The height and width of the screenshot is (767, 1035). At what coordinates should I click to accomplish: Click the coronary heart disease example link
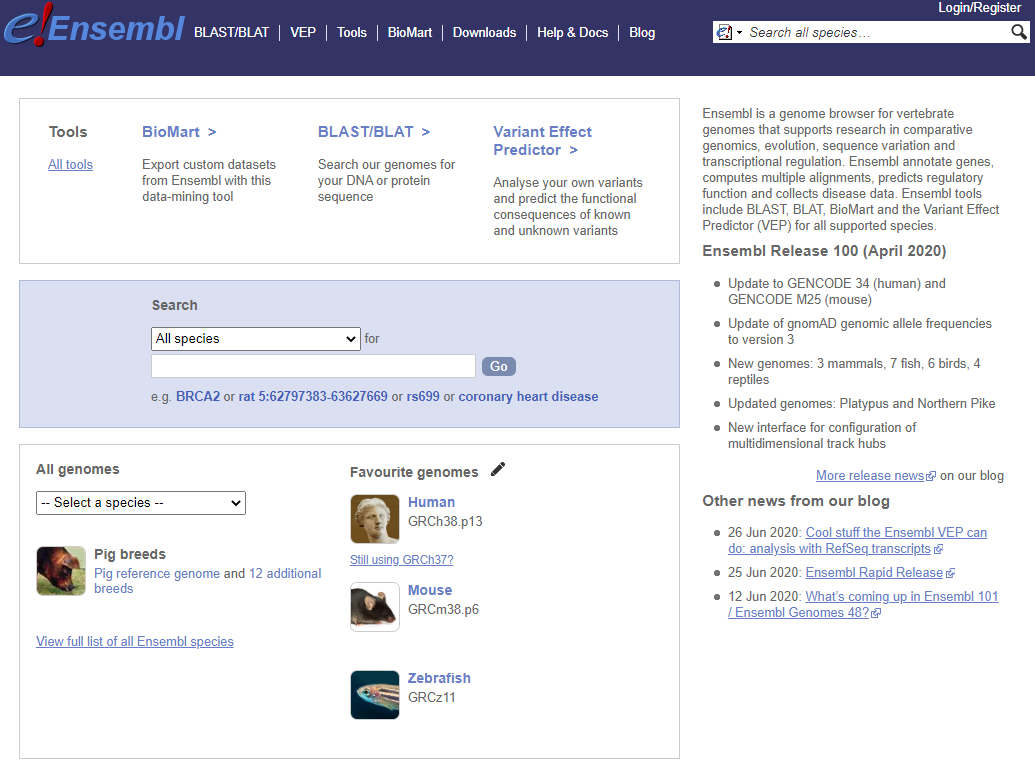click(x=528, y=397)
